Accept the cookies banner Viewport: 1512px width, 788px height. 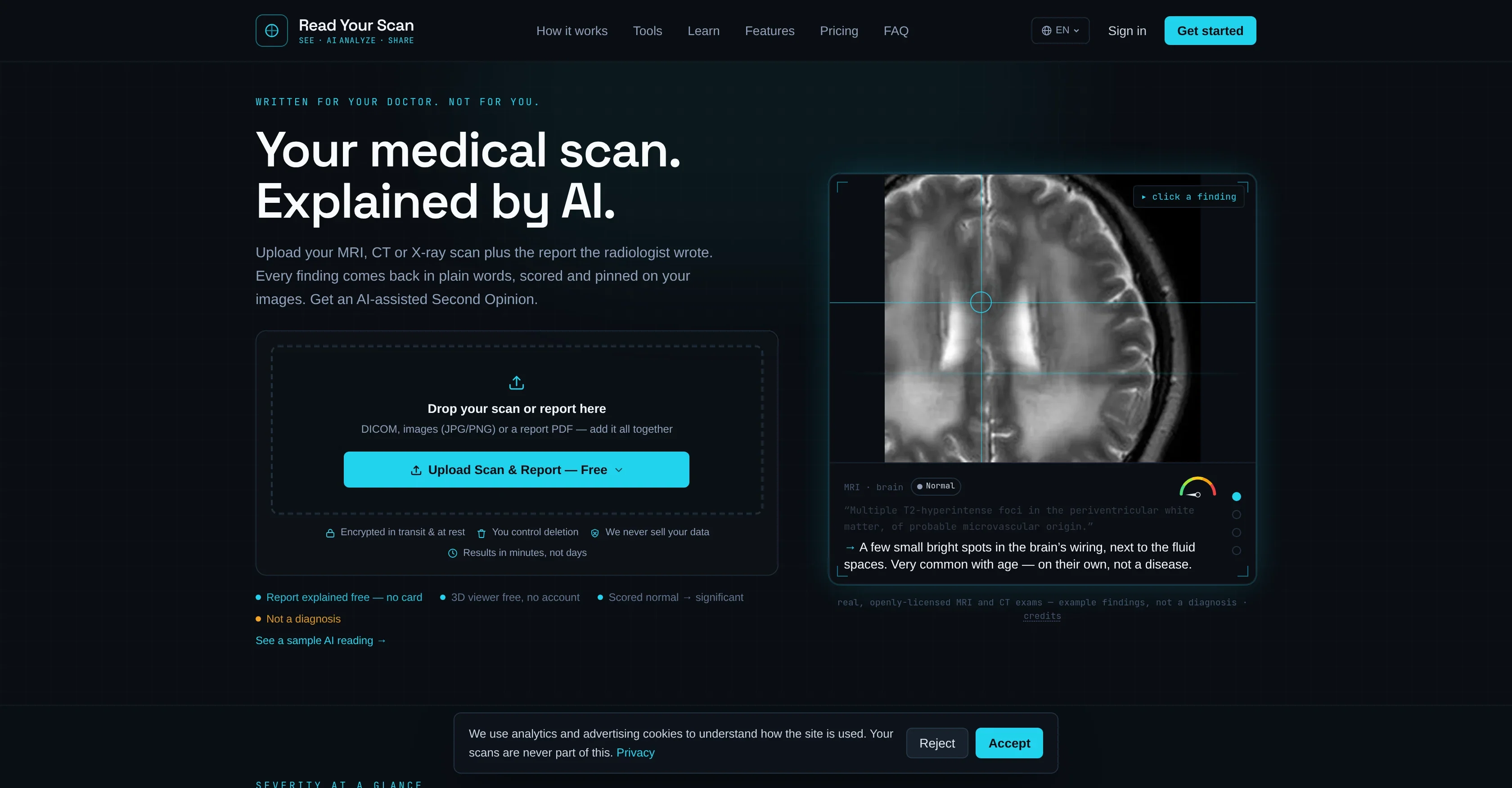(1008, 743)
